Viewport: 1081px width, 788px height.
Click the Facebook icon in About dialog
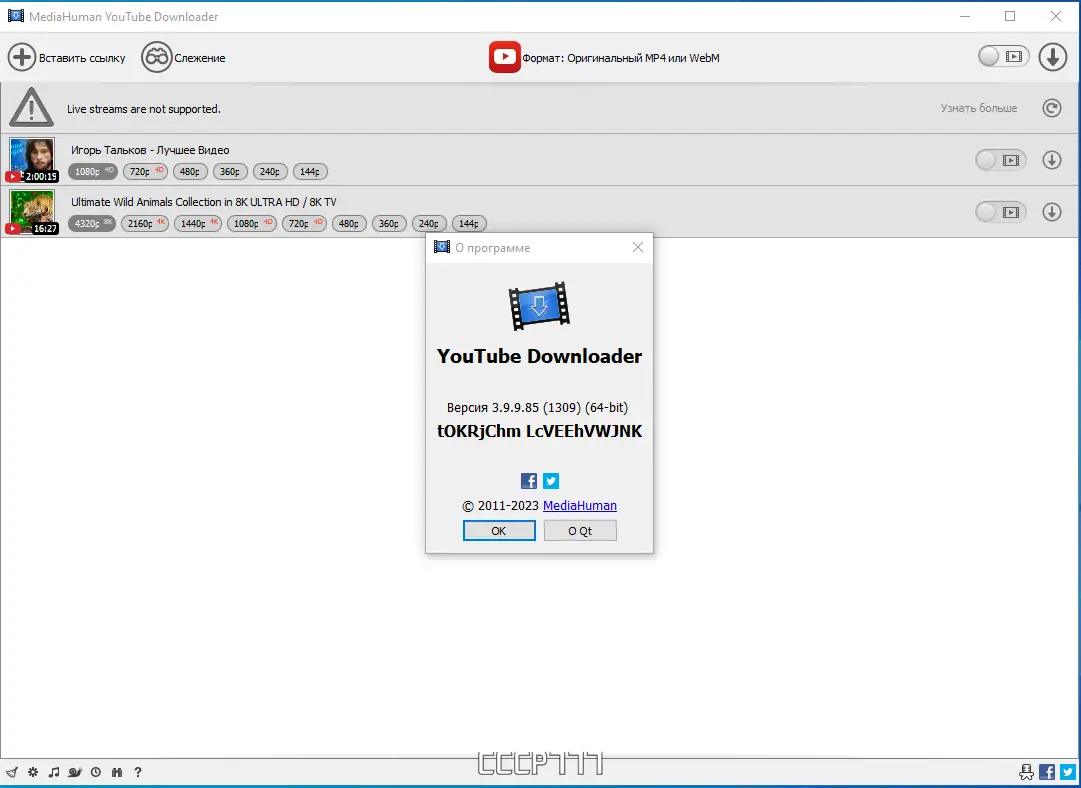[529, 481]
